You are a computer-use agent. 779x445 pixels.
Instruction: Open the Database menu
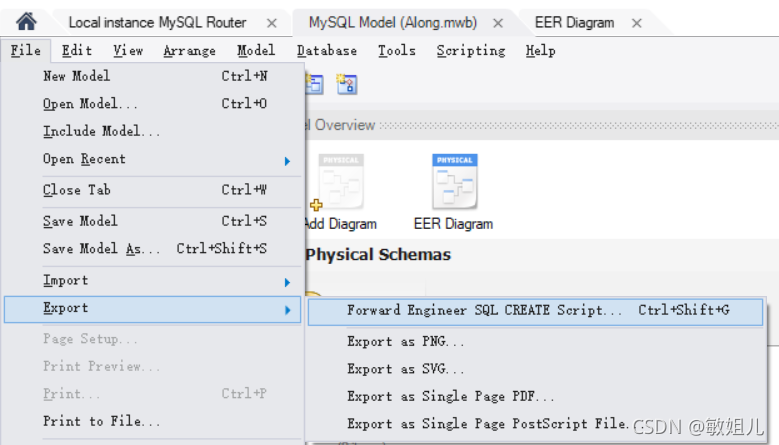[327, 50]
